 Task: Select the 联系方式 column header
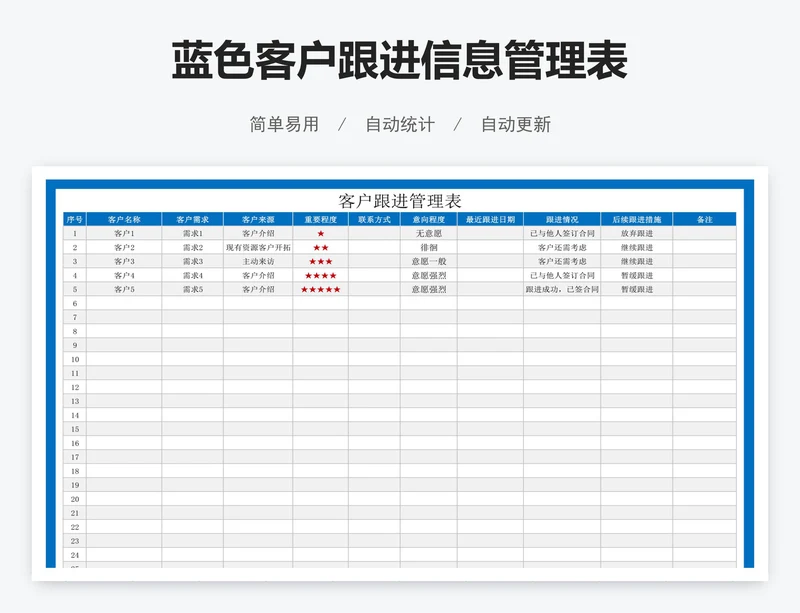374,219
